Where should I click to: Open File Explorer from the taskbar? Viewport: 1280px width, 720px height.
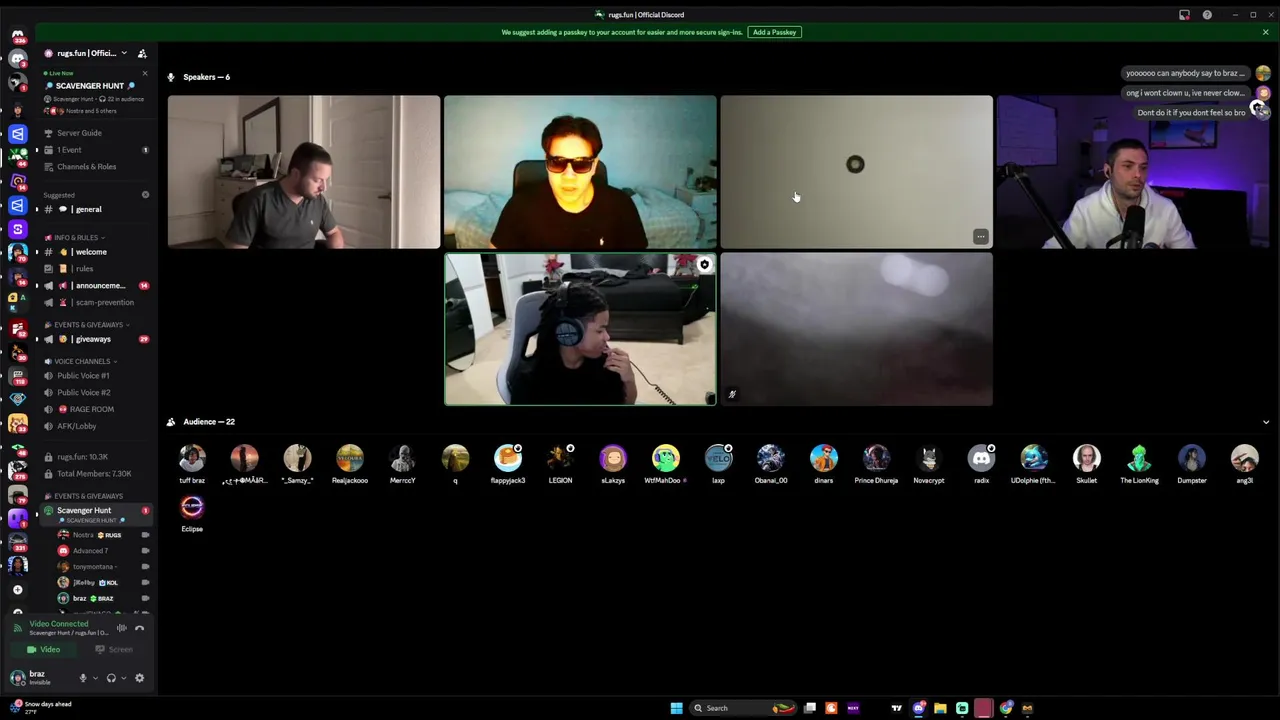point(940,708)
